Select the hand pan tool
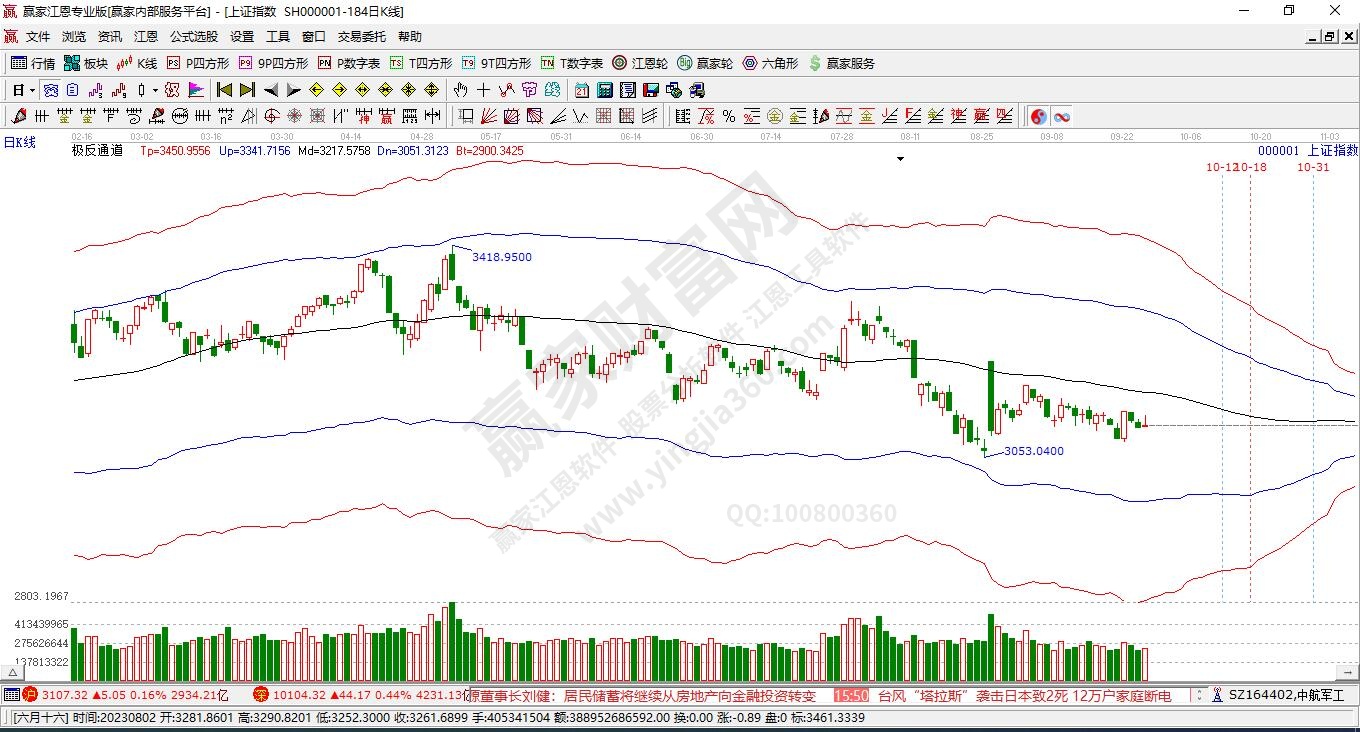Screen dimensions: 1360x732 (x=460, y=90)
